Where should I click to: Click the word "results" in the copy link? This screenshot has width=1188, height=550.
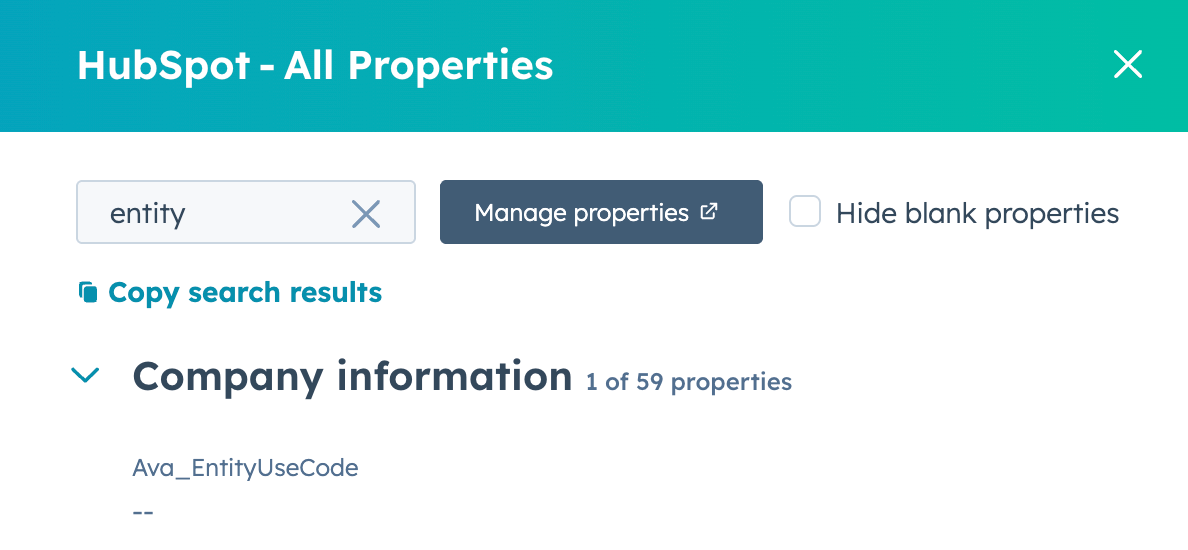tap(336, 293)
